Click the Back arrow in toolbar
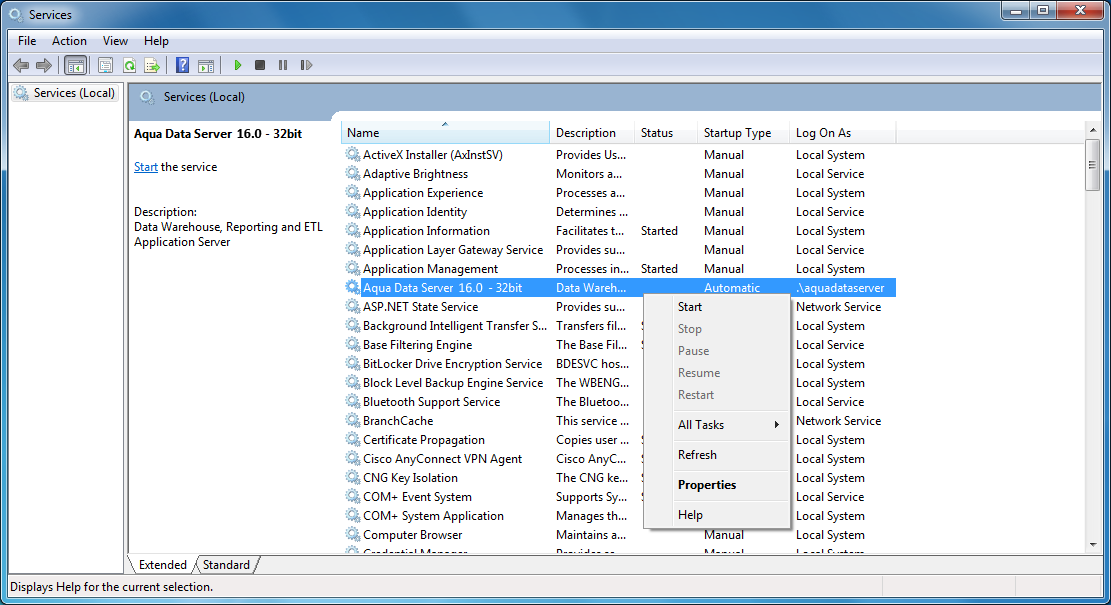This screenshot has height=605, width=1111. [x=21, y=65]
